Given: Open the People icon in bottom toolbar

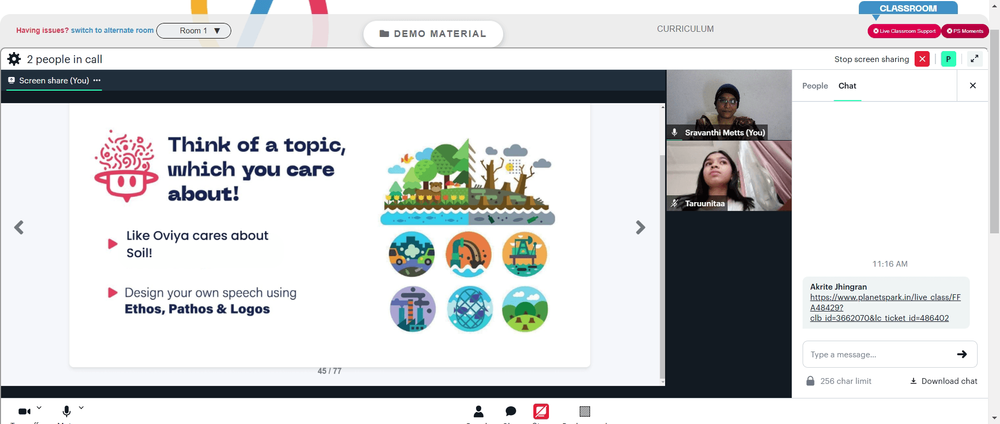Looking at the screenshot, I should (478, 411).
